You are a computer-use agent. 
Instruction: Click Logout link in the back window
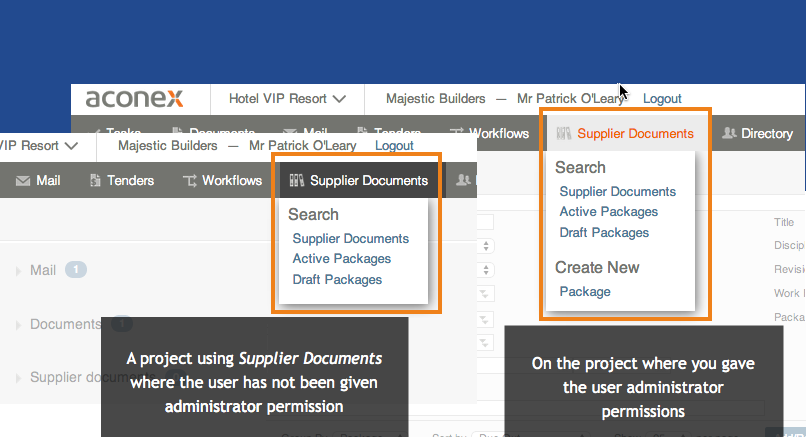(x=662, y=99)
